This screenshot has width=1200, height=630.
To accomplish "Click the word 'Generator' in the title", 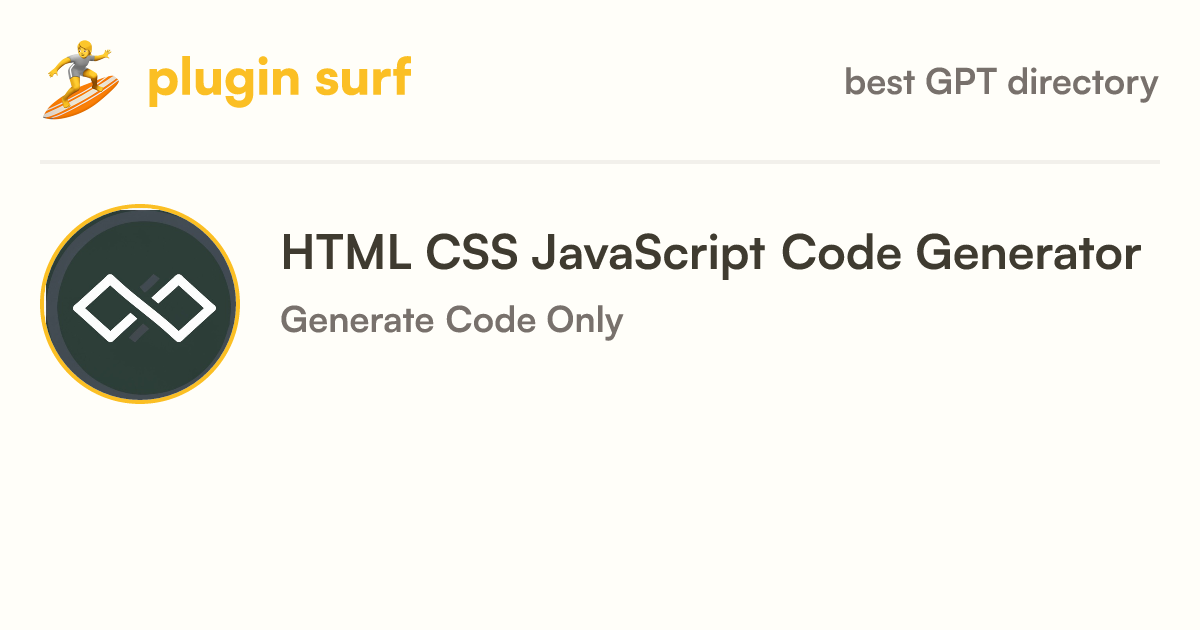I will pyautogui.click(x=1029, y=254).
